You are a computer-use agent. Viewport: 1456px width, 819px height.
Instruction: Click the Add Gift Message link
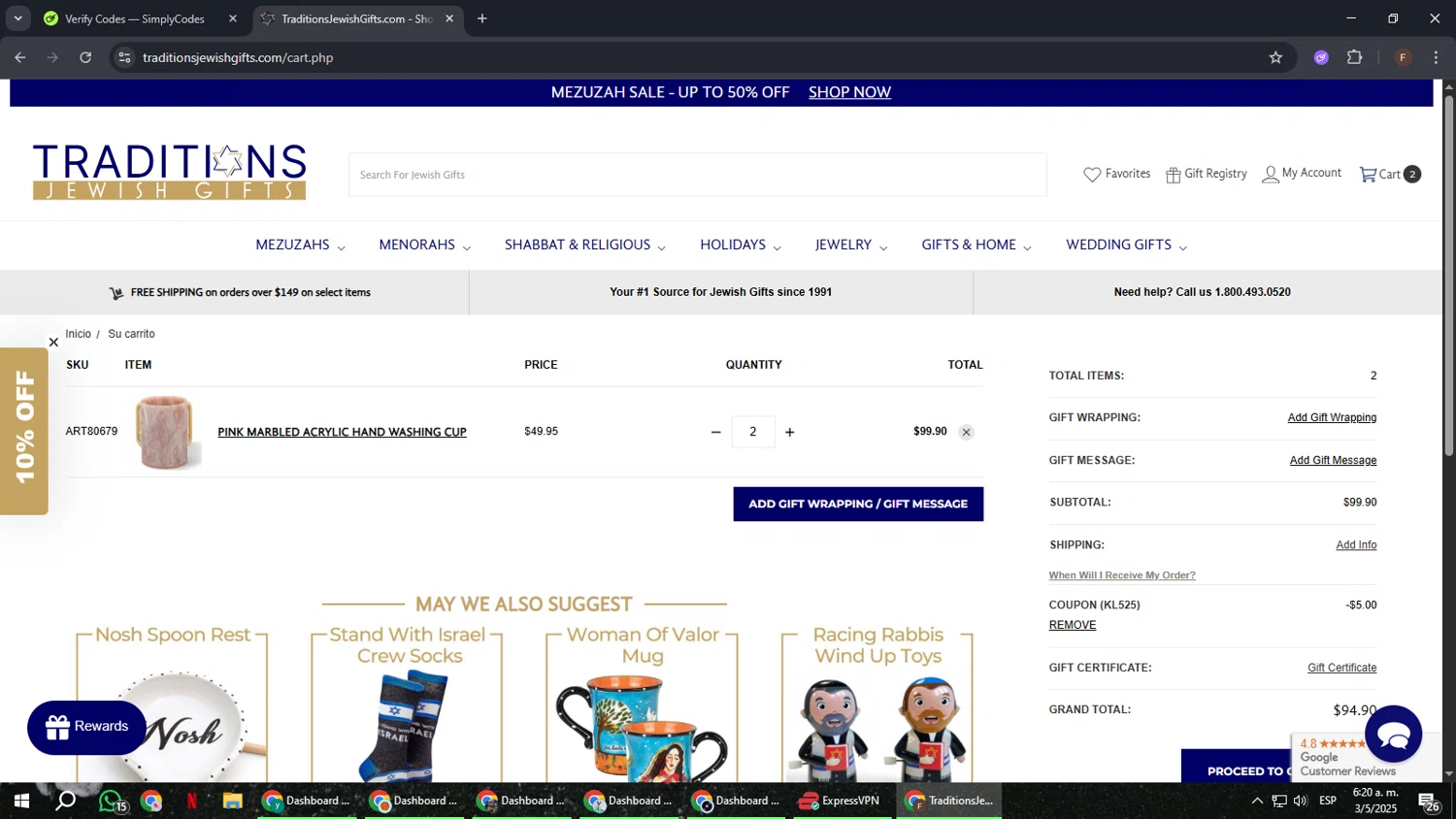(1333, 460)
